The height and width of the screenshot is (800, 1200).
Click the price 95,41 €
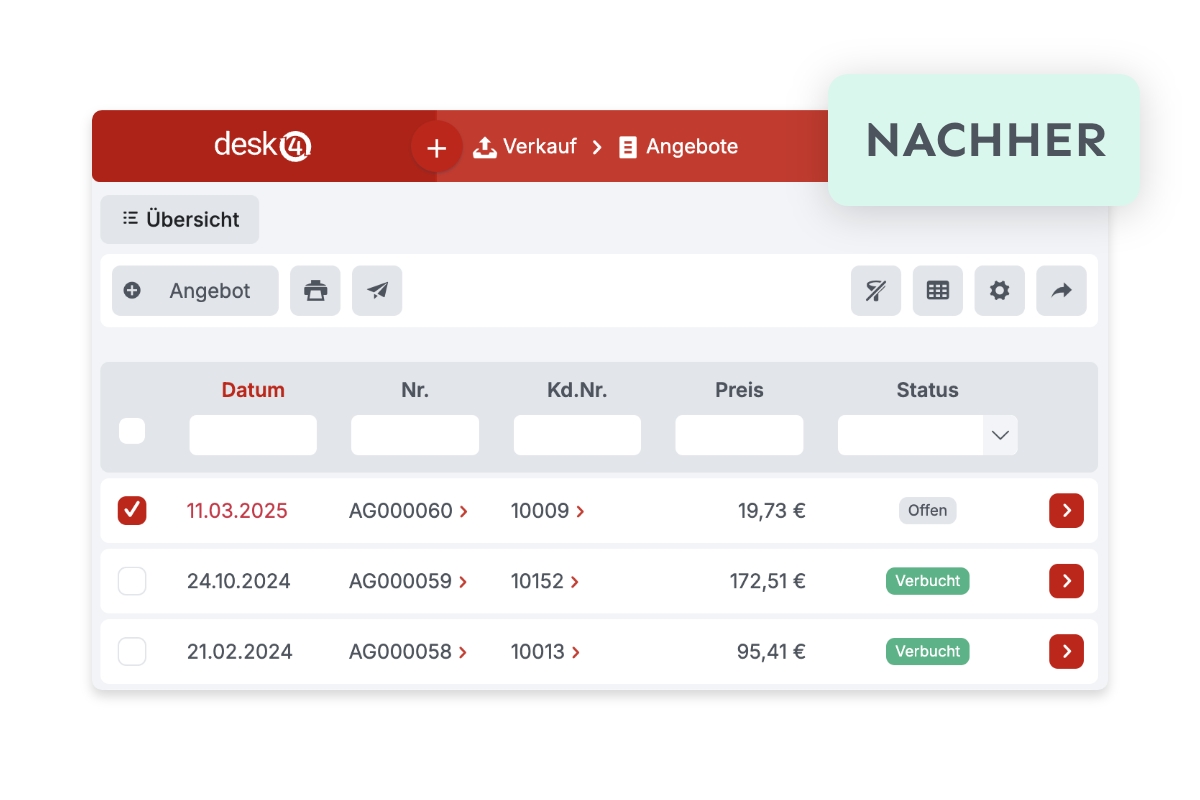tap(771, 652)
